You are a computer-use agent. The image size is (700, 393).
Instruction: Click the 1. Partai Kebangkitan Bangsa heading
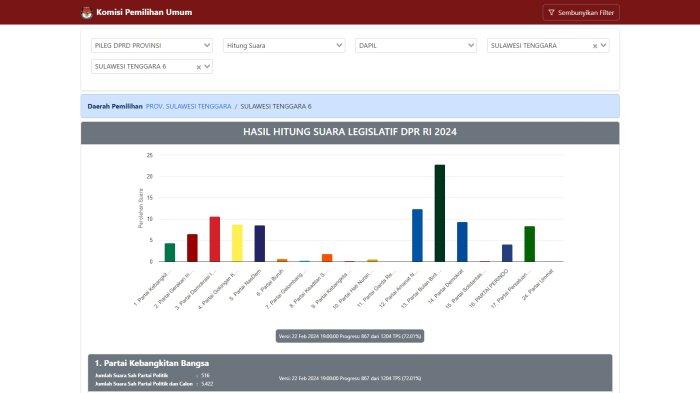point(151,363)
